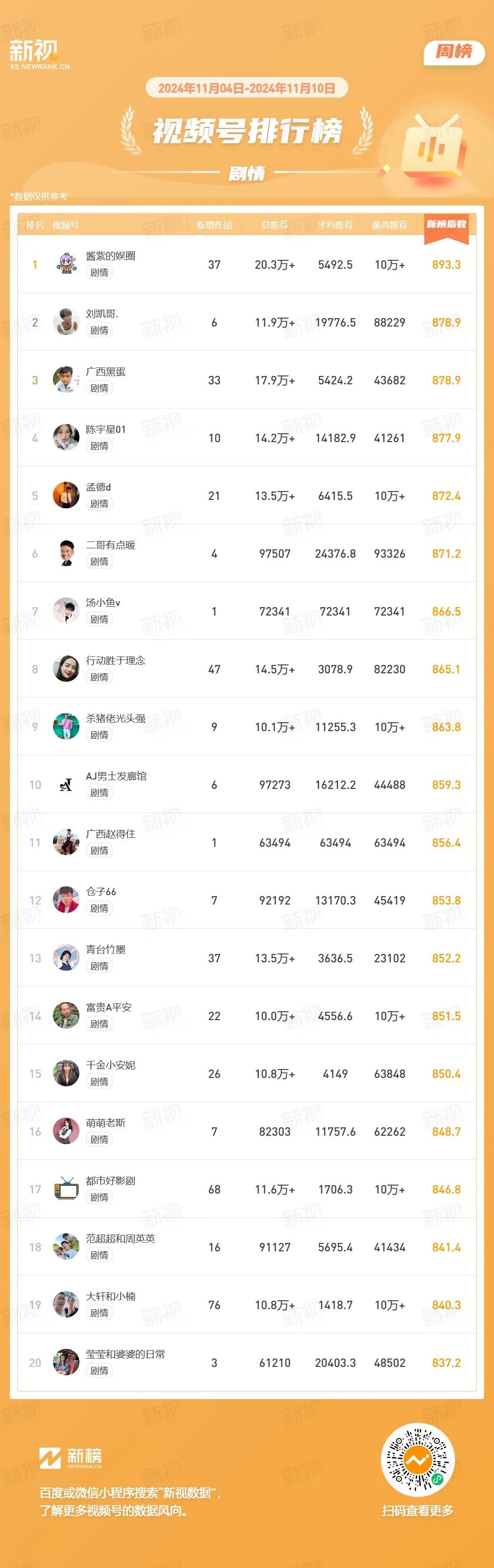Click the orange TV video icon
Viewport: 494px width, 1568px height.
[434, 146]
